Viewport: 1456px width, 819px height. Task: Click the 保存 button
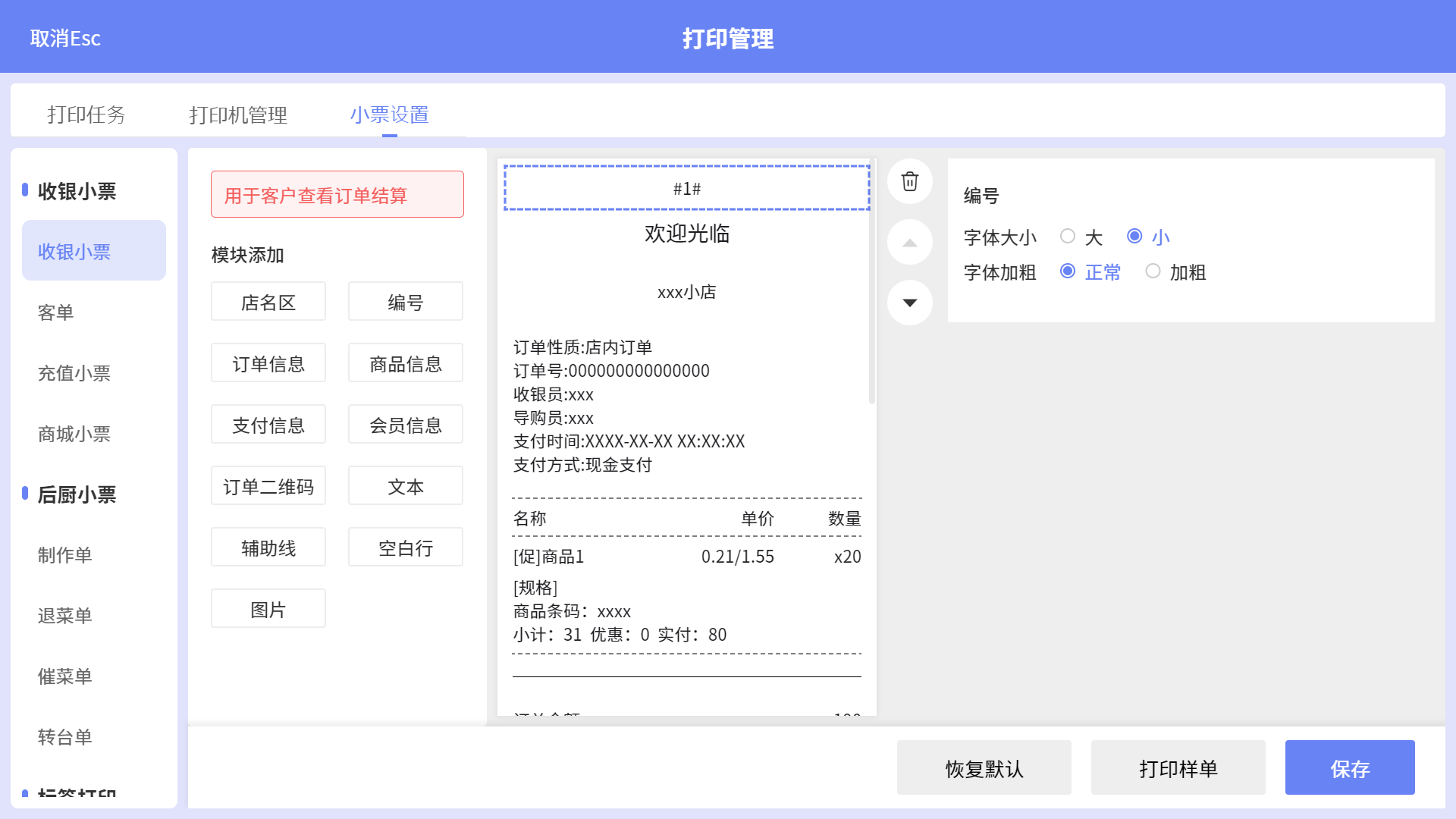(1350, 767)
